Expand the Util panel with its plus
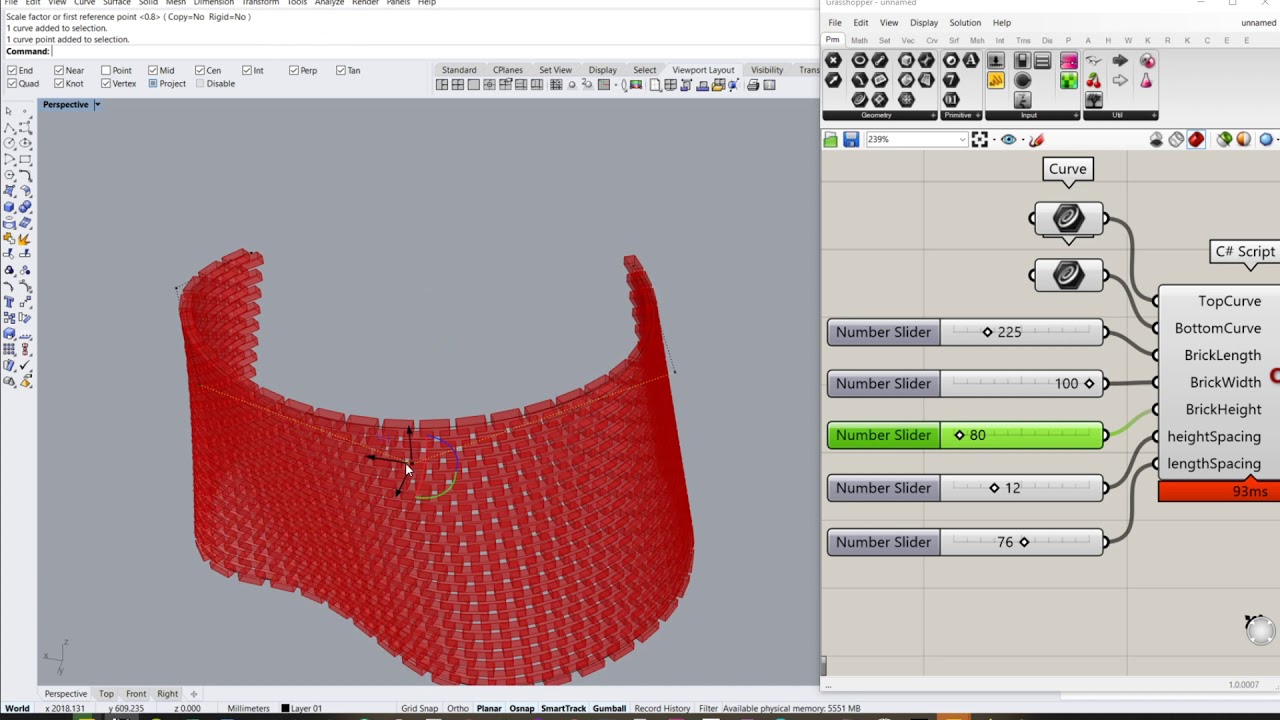Screen dimensions: 1280x720 coord(1154,115)
